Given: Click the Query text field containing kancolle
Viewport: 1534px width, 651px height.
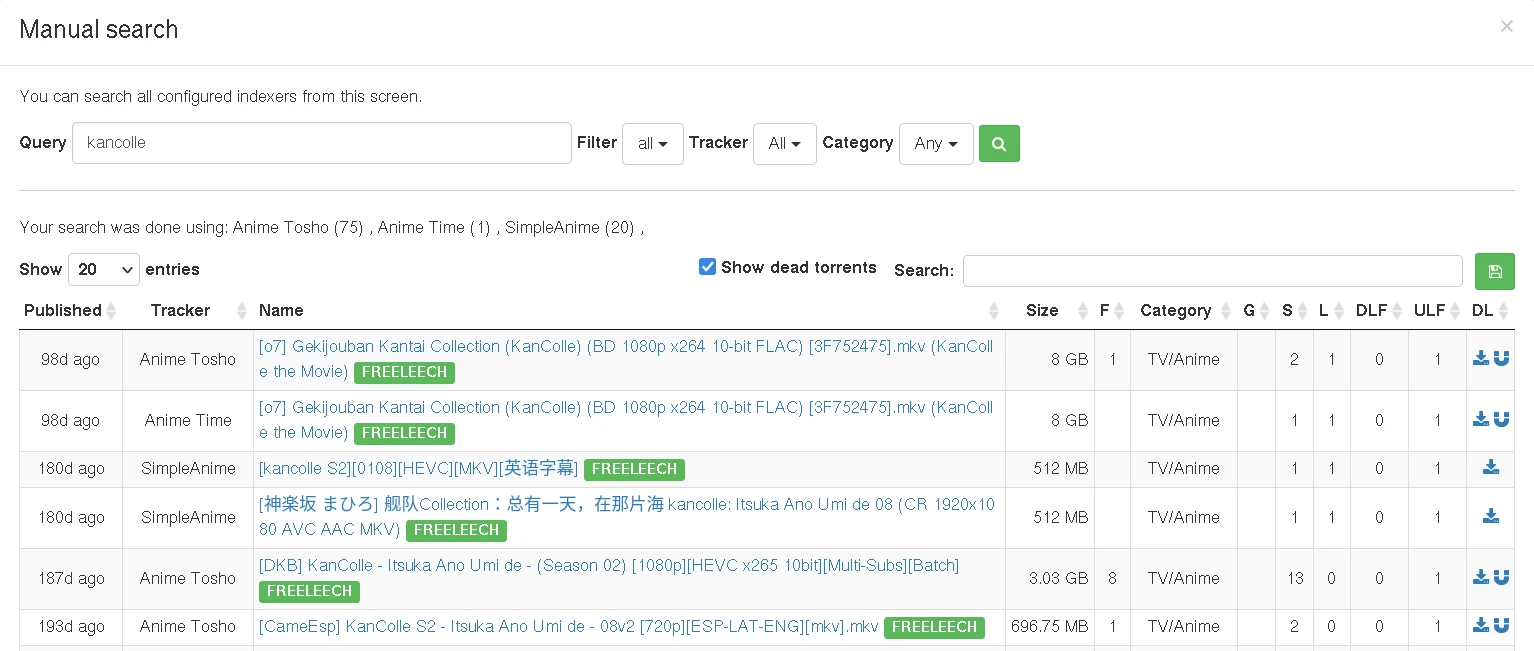Looking at the screenshot, I should click(x=321, y=143).
